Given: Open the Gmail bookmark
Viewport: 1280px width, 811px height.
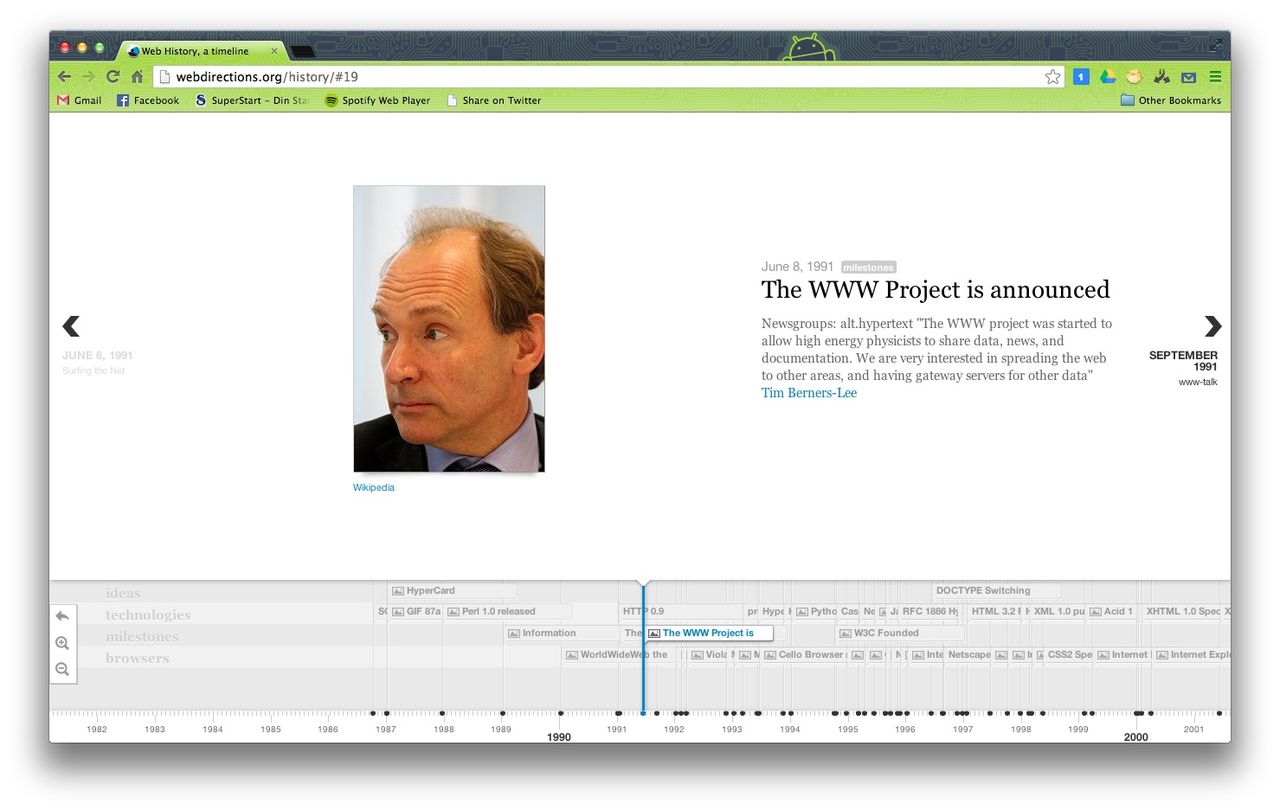Looking at the screenshot, I should [x=79, y=100].
